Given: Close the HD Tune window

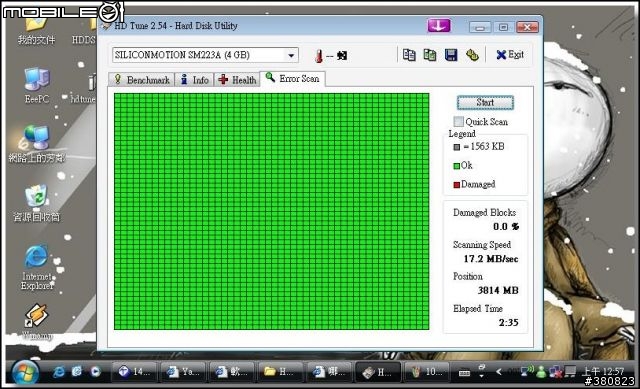Looking at the screenshot, I should (527, 27).
